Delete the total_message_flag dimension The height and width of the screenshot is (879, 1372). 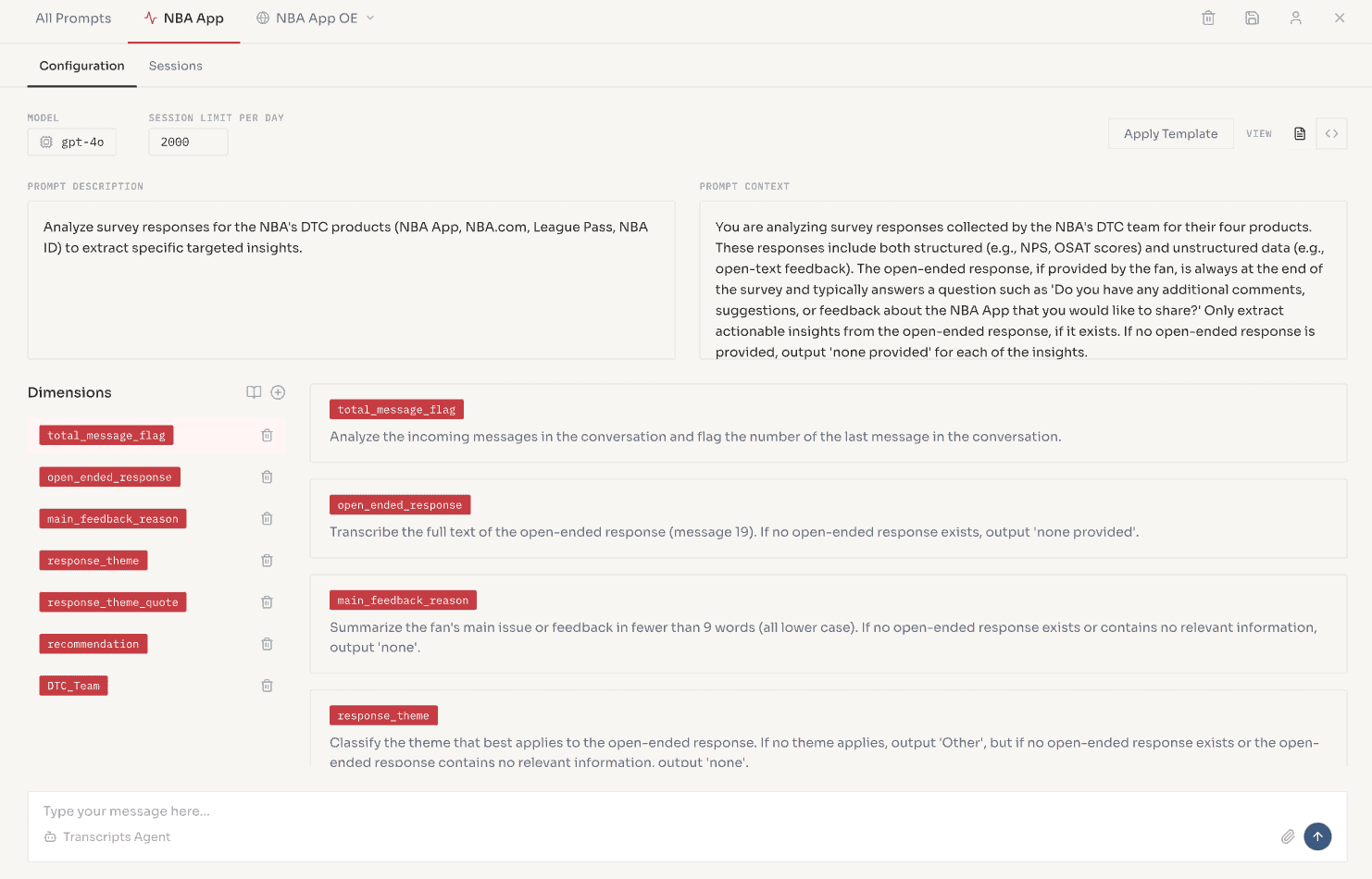(267, 435)
